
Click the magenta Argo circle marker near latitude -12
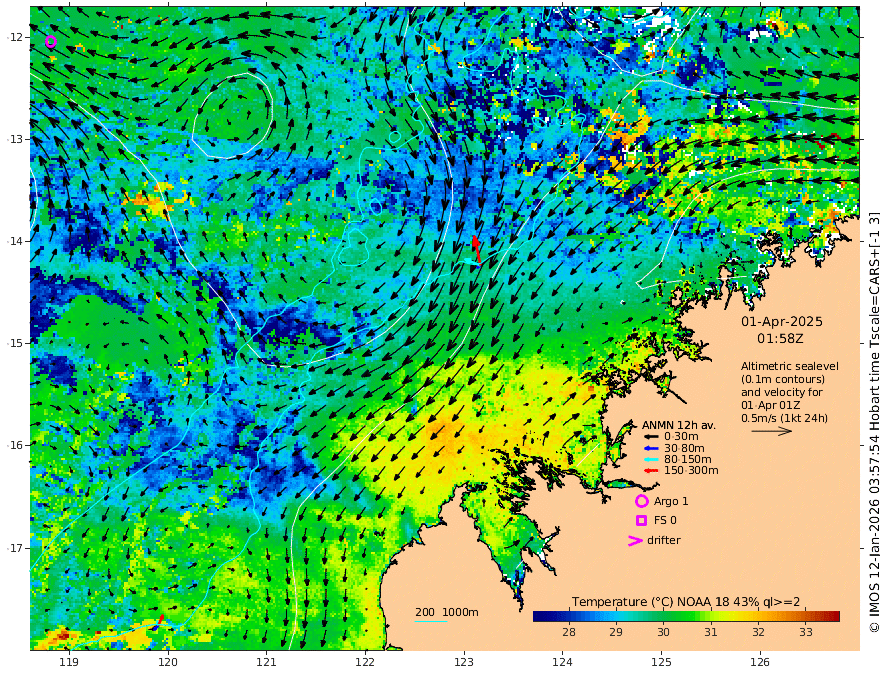(x=51, y=42)
